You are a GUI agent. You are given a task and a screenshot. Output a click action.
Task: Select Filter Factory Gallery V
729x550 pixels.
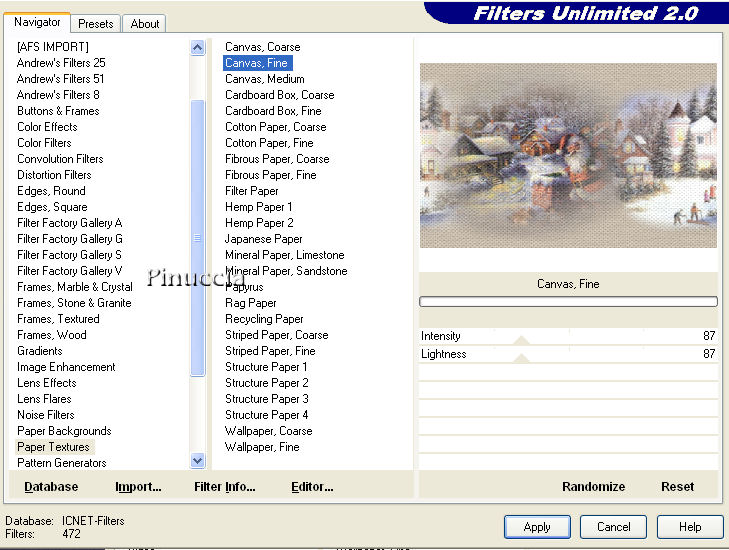[69, 271]
